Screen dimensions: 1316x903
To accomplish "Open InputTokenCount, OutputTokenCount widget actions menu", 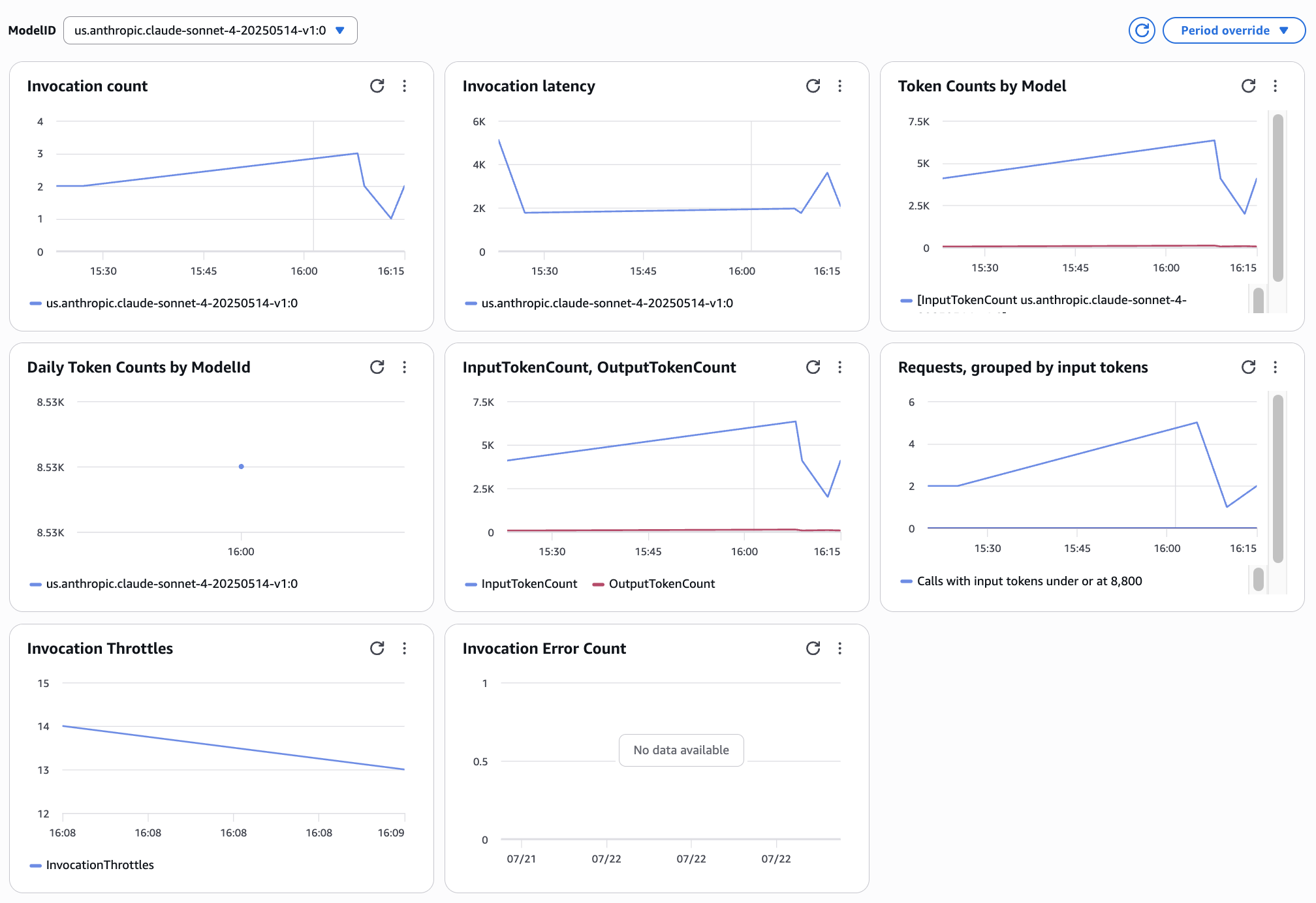I will [x=840, y=367].
